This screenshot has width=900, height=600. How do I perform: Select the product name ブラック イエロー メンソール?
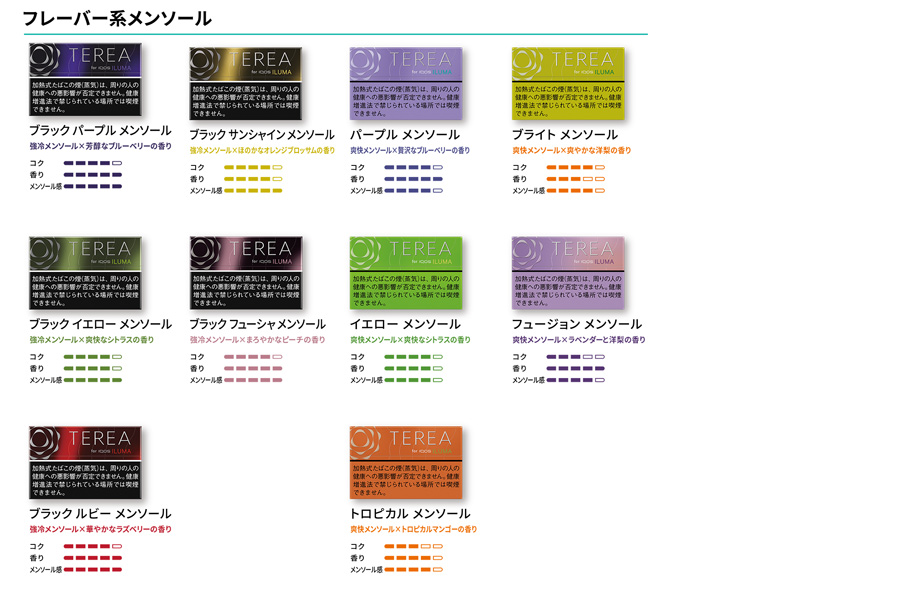pos(100,324)
